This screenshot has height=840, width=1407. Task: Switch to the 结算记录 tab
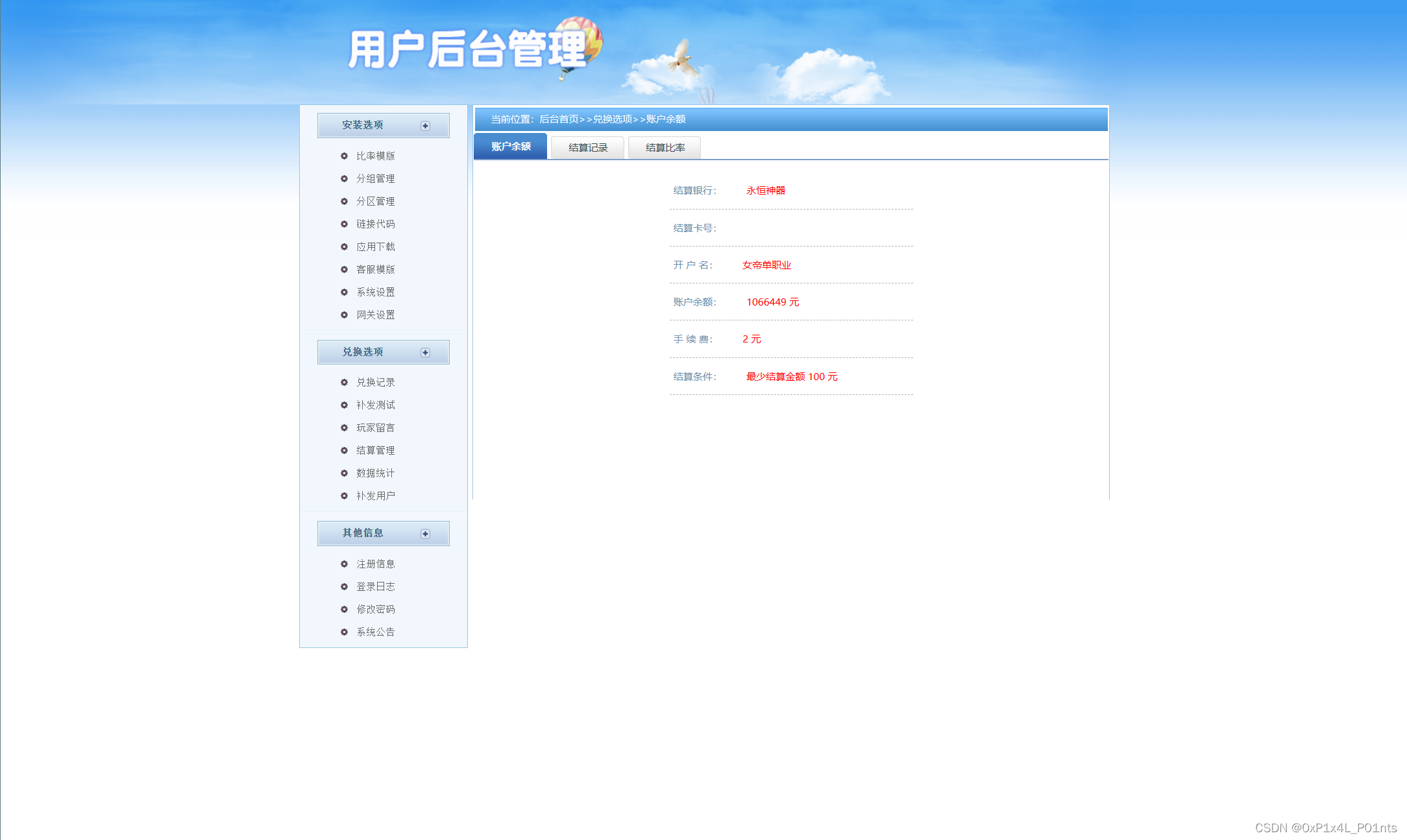[x=587, y=148]
